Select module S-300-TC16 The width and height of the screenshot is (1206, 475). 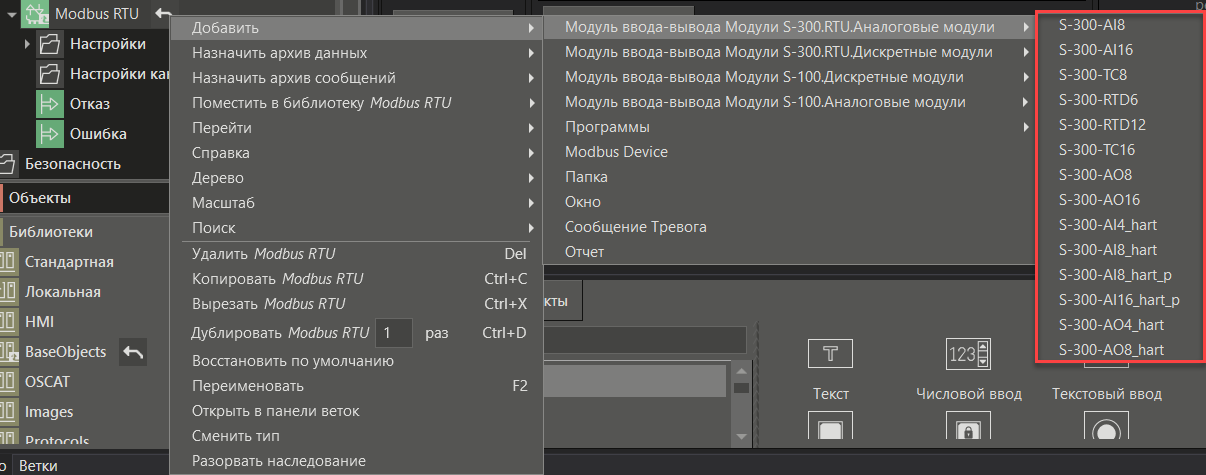coord(1119,149)
